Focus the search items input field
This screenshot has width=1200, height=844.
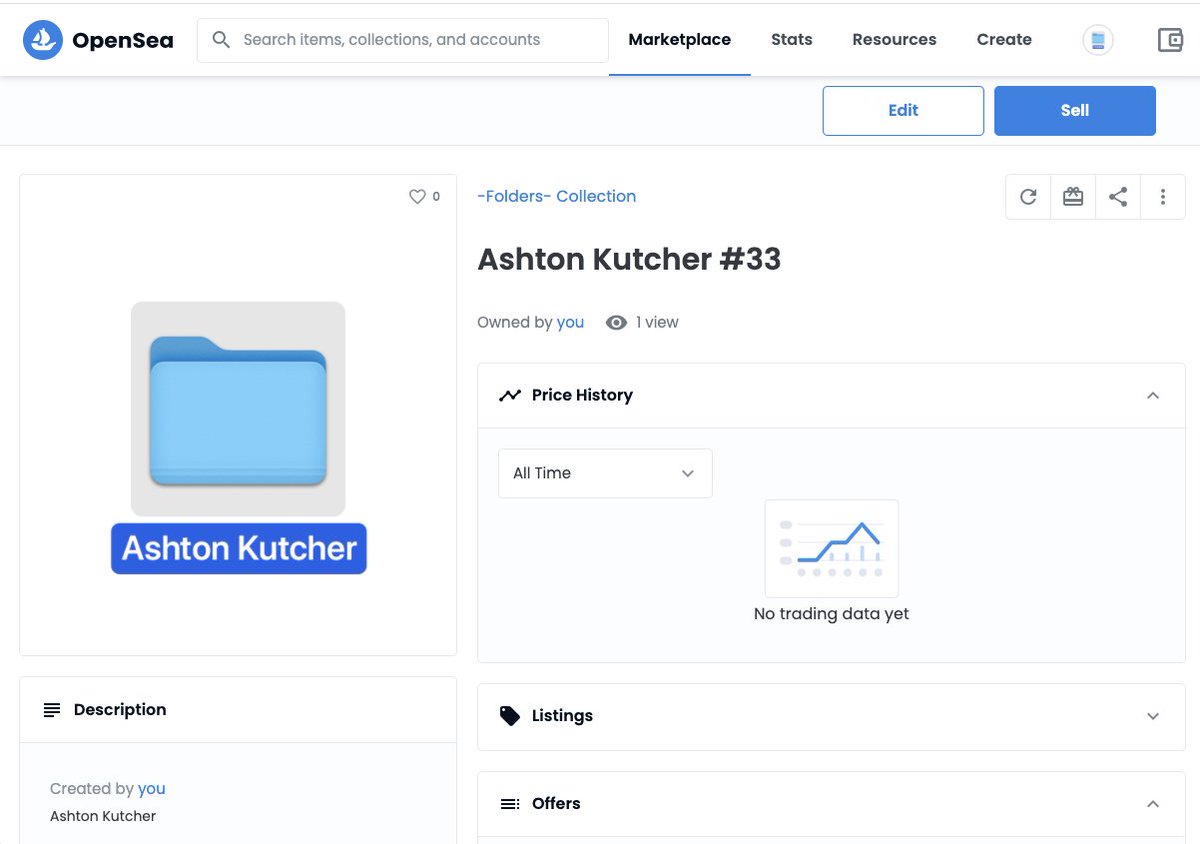(403, 40)
